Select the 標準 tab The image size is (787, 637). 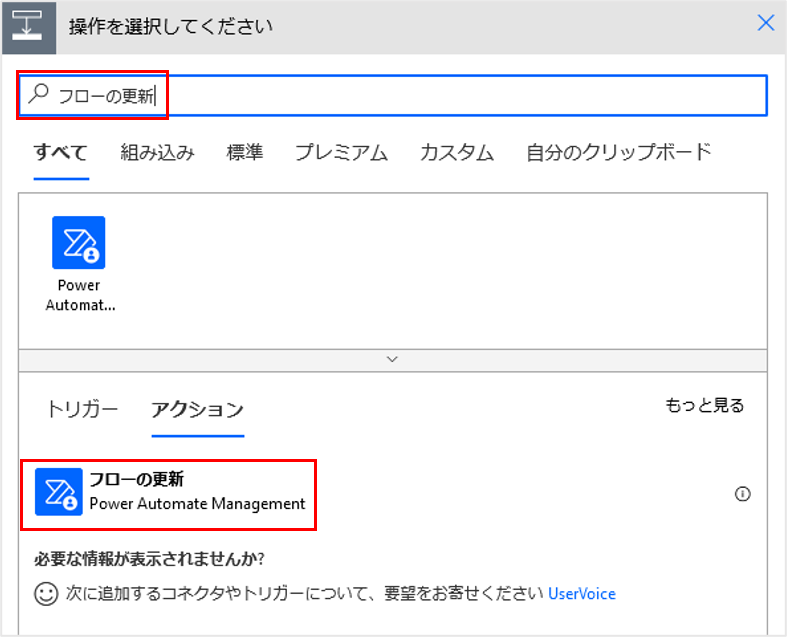point(245,153)
